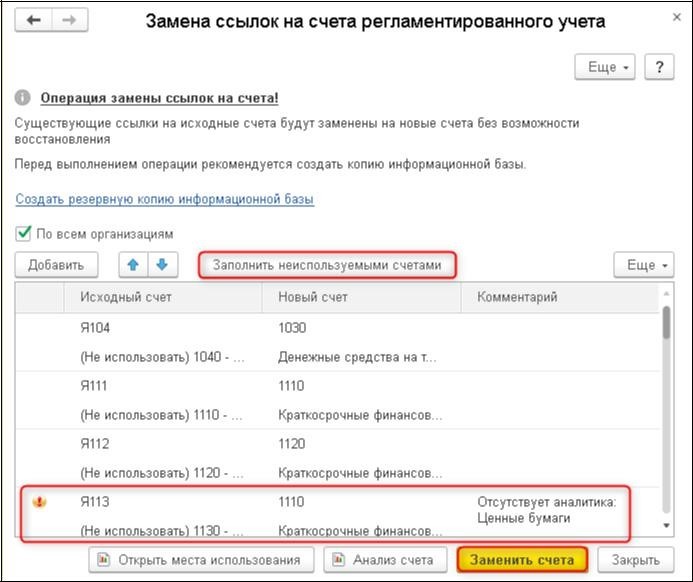Open Создать резервную копию информационной базы link

click(164, 199)
